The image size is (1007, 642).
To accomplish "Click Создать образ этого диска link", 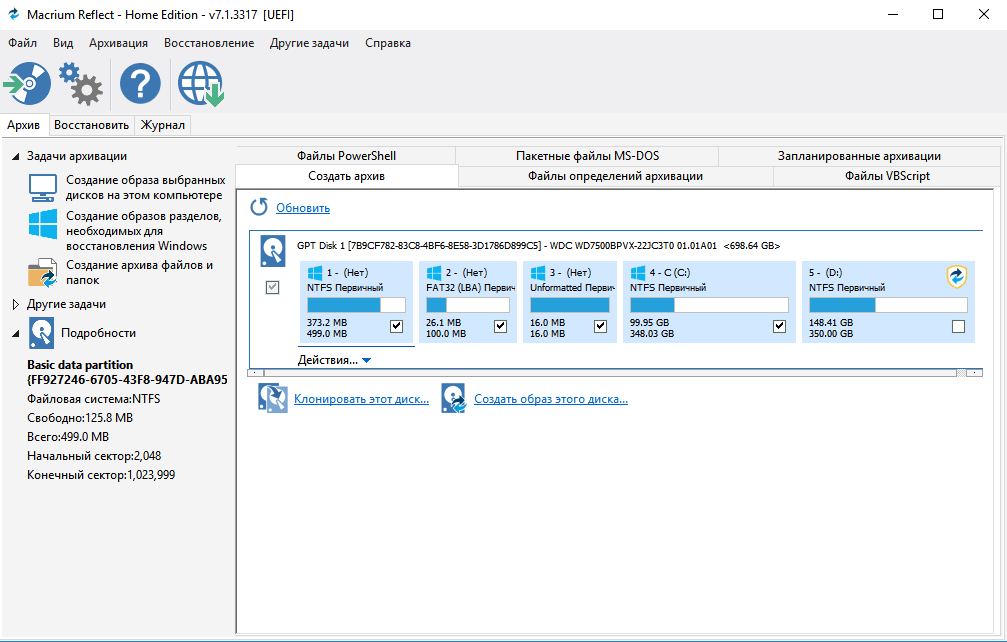I will [551, 399].
